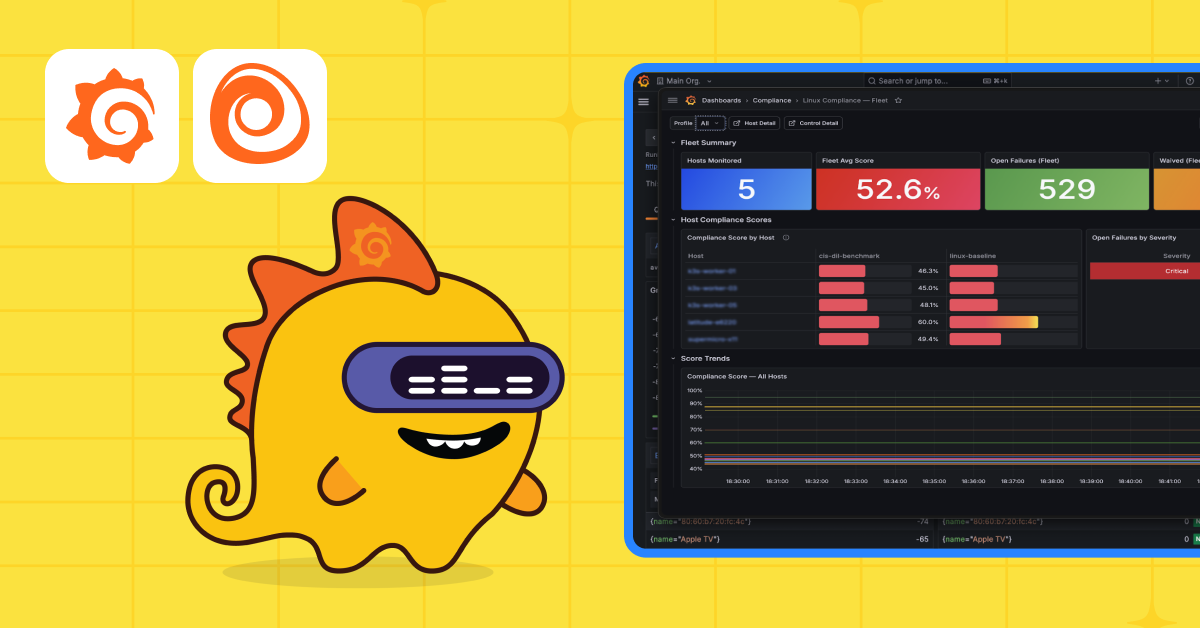The width and height of the screenshot is (1200, 628).
Task: Click the red Critical severity bar
Action: (1145, 271)
